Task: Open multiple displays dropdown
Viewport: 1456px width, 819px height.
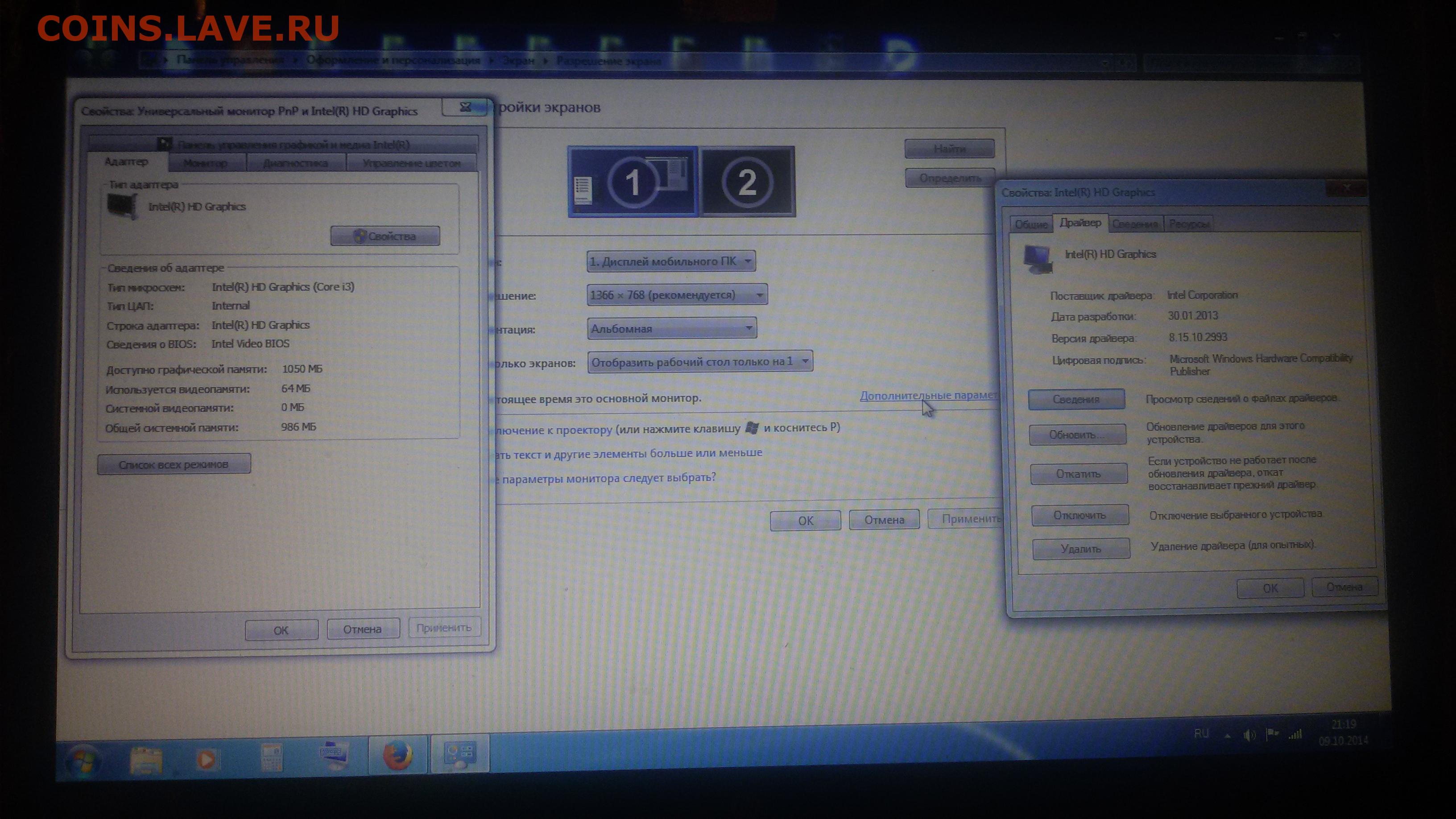Action: coord(700,362)
